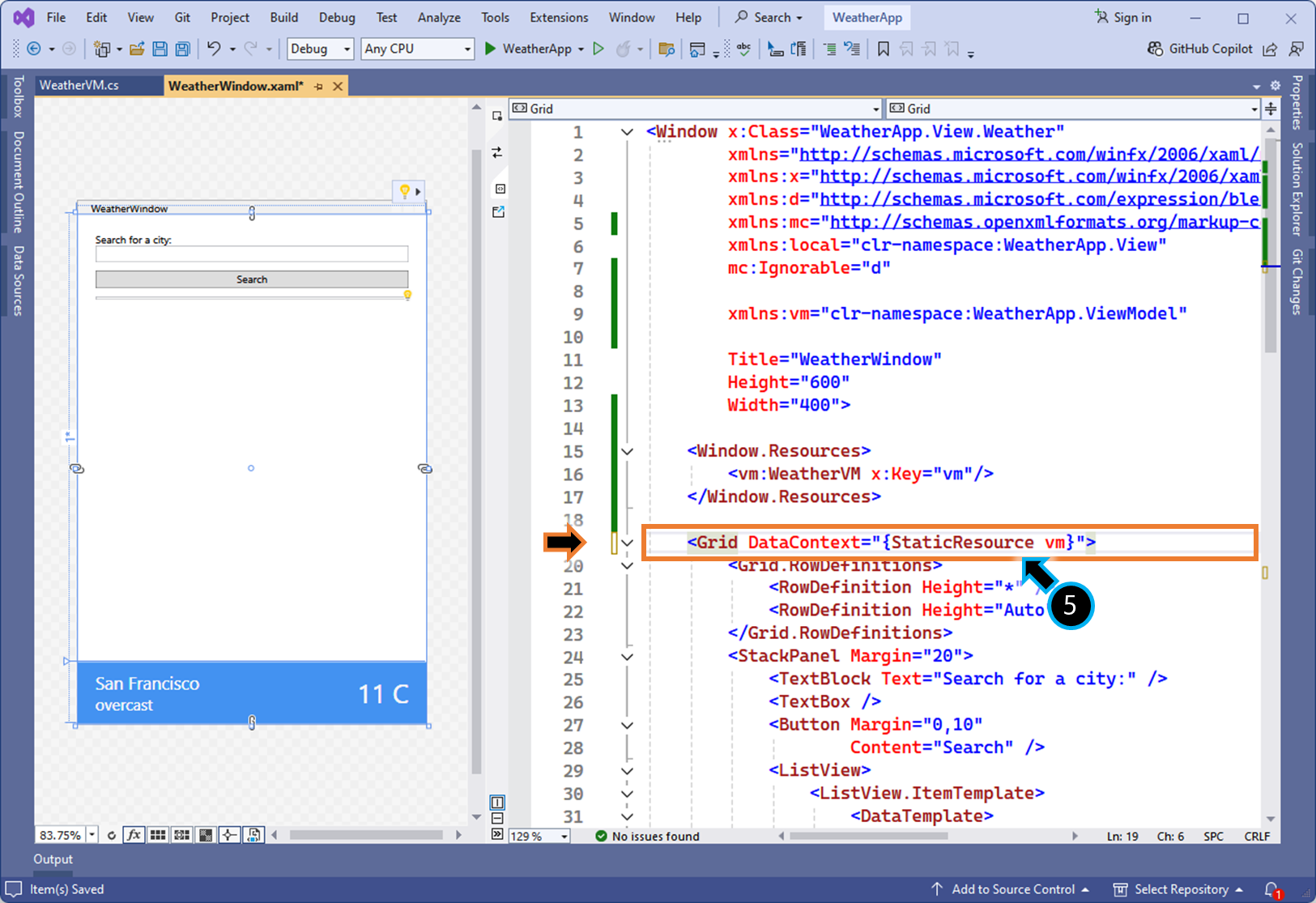Open the Toolbox side tab
The height and width of the screenshot is (903, 1316).
click(18, 96)
